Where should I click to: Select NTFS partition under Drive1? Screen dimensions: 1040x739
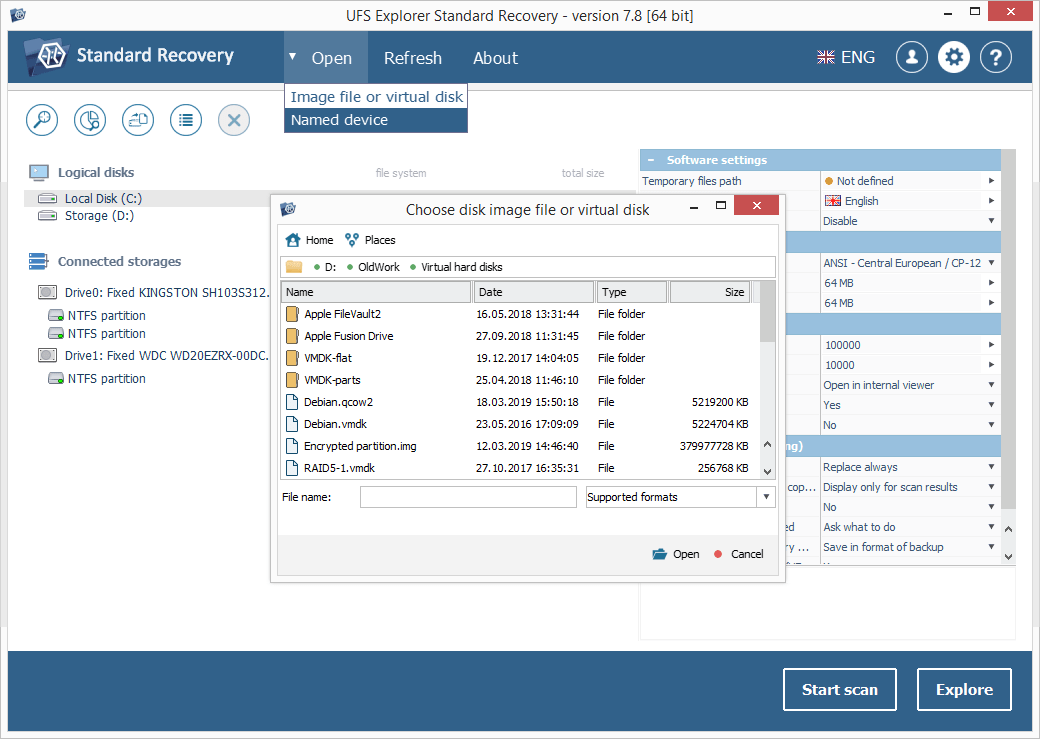tap(106, 378)
